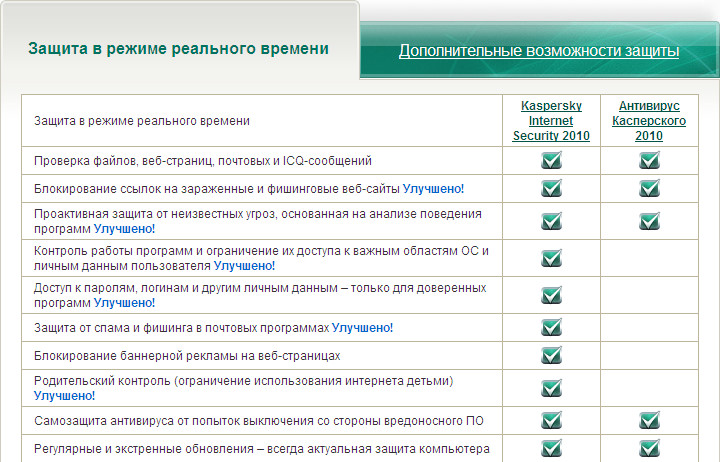721x462 pixels.
Task: Open the Антивирус Касперского 2010 link
Action: click(649, 120)
